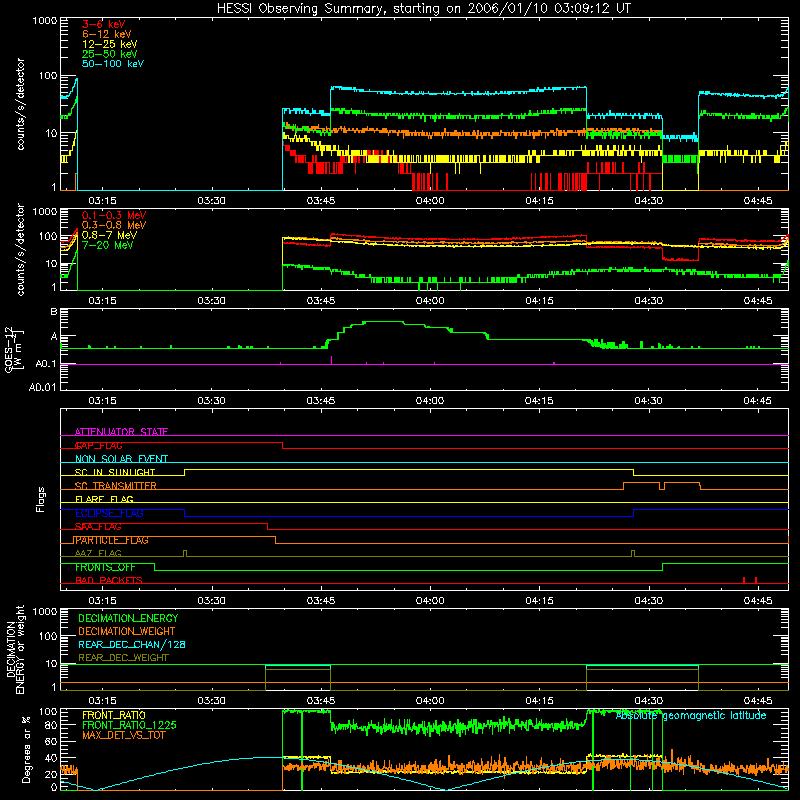Click the DECIMATION_ENERGY legend label
The image size is (800, 800).
[x=128, y=618]
